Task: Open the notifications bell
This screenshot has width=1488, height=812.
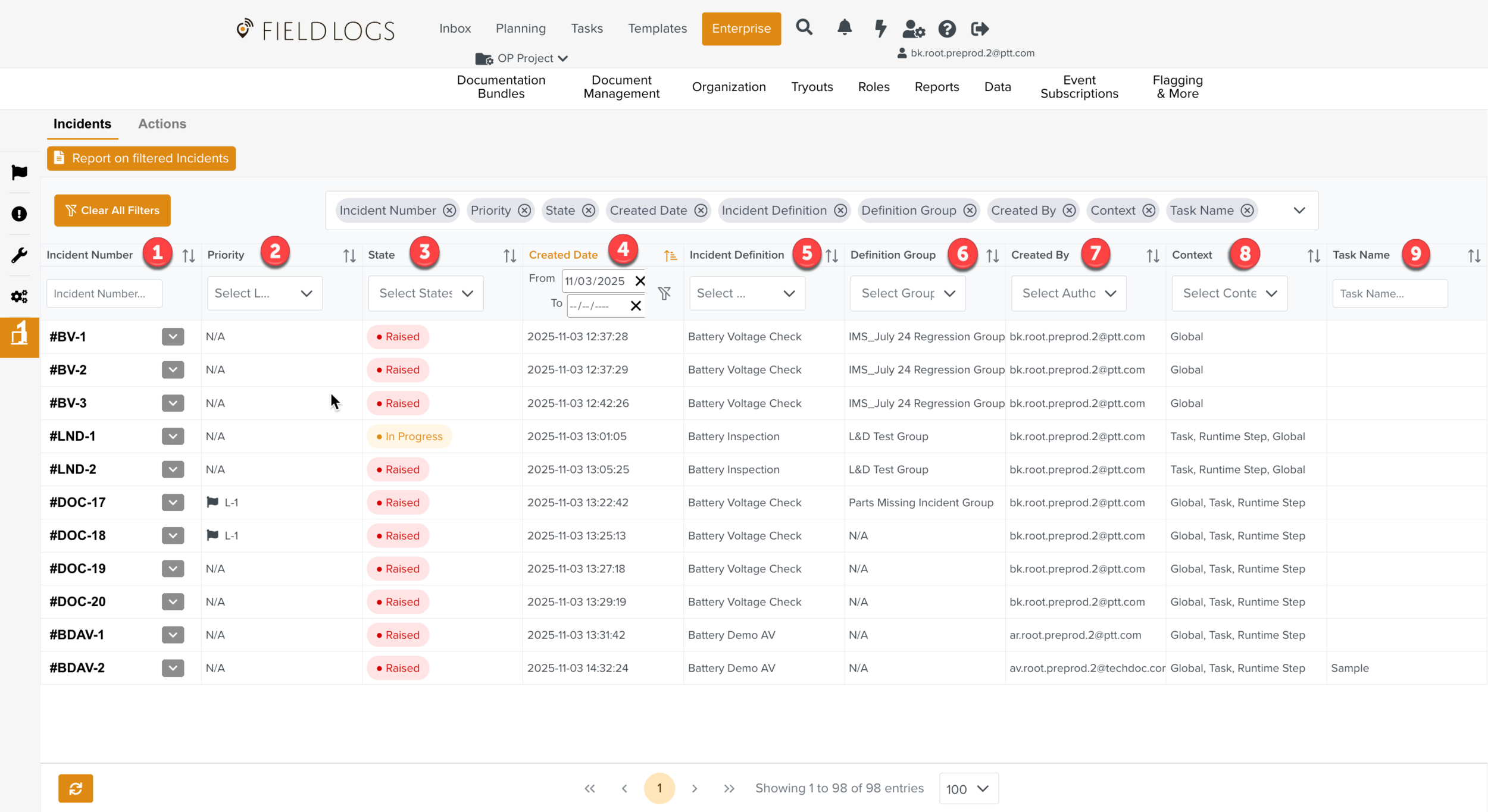Action: click(844, 27)
